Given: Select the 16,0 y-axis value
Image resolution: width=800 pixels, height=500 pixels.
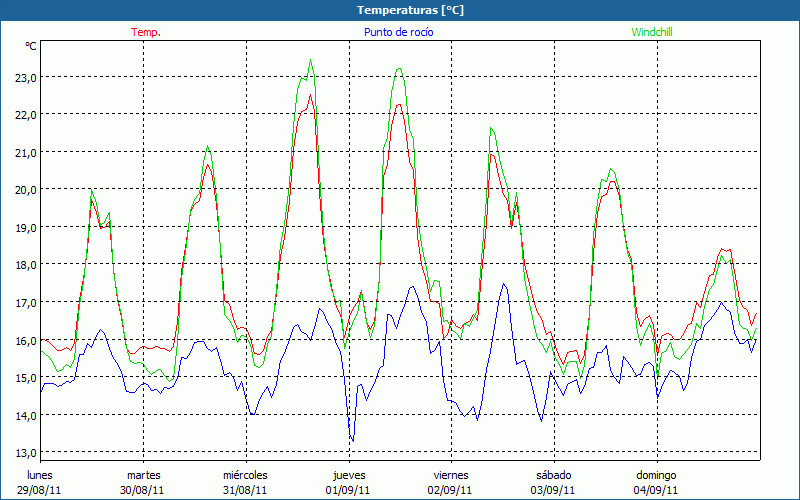Looking at the screenshot, I should click(x=23, y=340).
